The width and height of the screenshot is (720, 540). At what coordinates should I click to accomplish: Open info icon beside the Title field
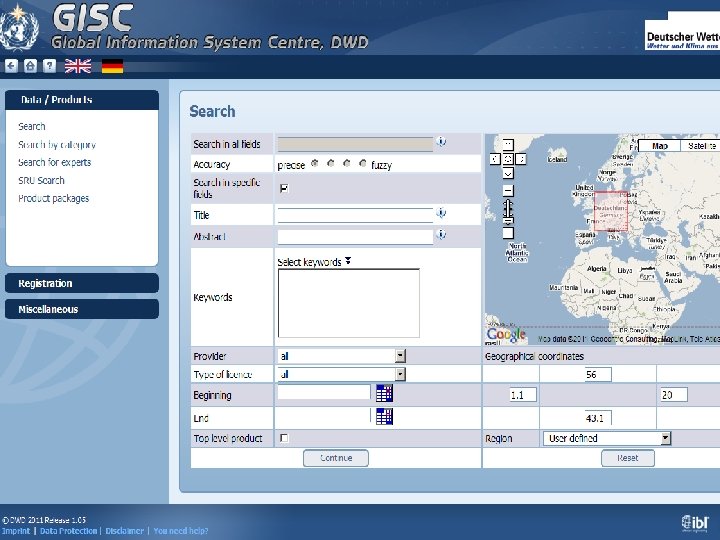441,213
